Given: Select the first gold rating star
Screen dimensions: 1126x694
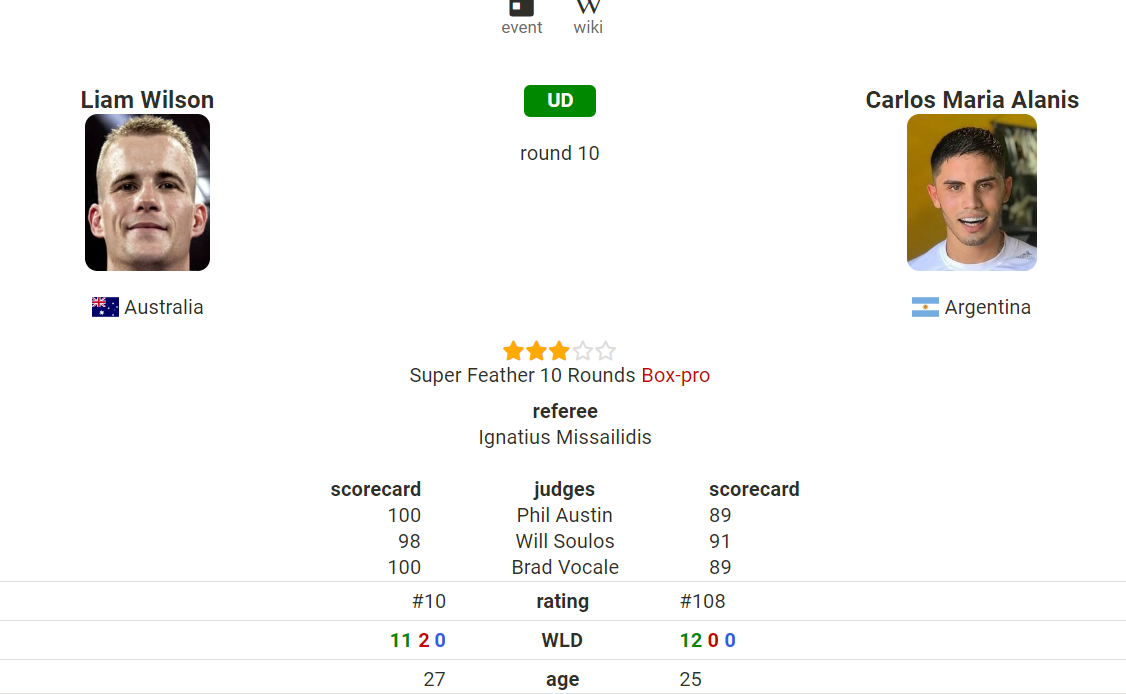Looking at the screenshot, I should (513, 351).
